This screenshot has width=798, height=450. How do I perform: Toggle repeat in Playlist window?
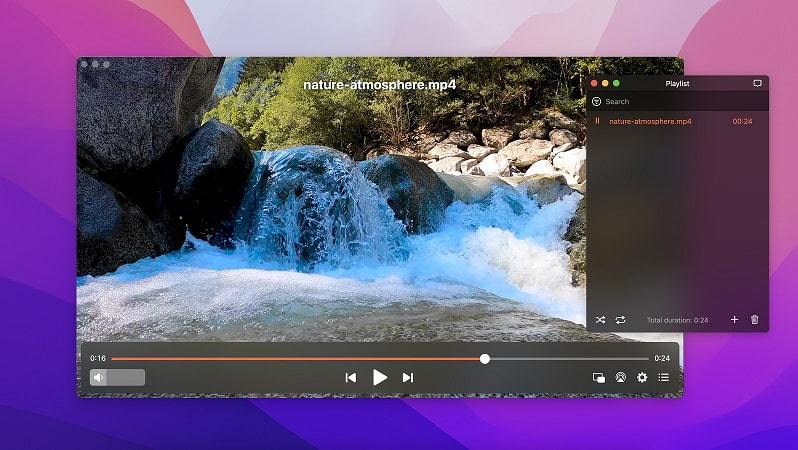coord(620,320)
